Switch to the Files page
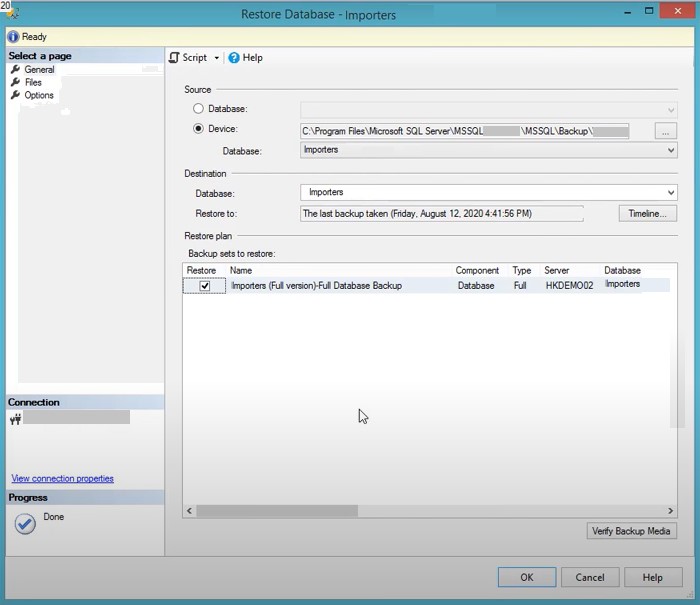 pyautogui.click(x=33, y=83)
